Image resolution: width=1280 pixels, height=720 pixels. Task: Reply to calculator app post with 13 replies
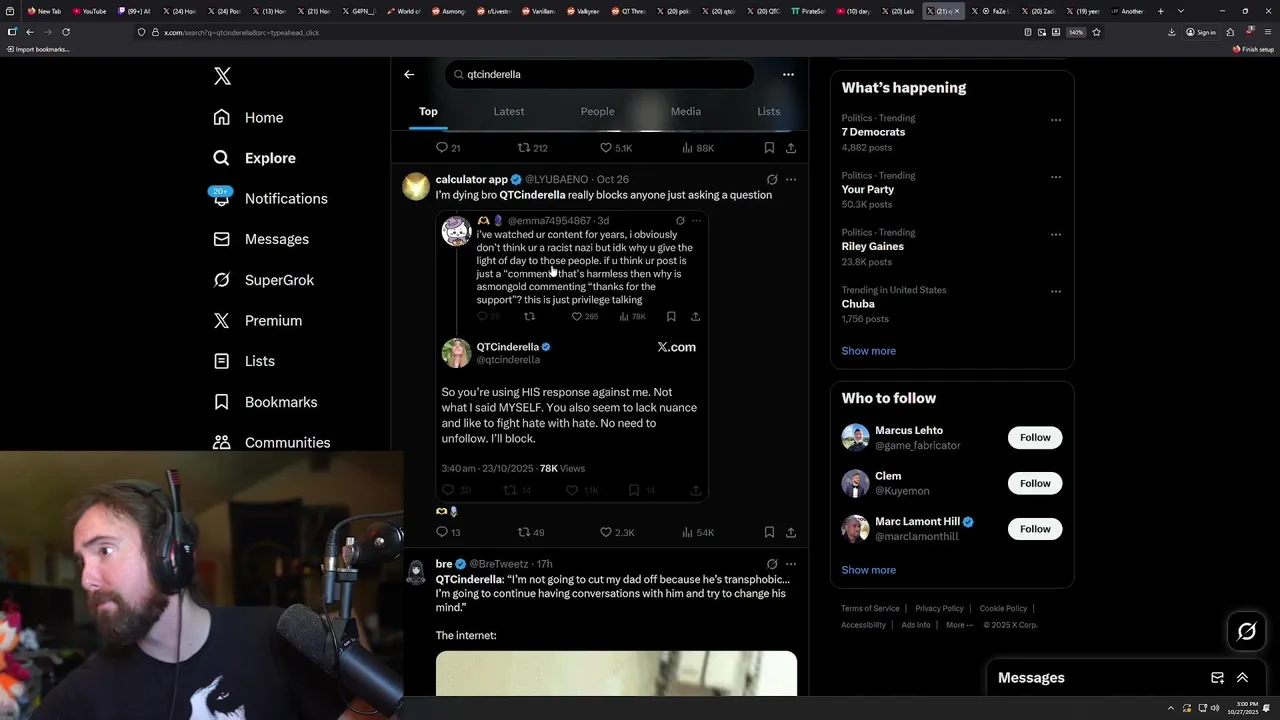[448, 532]
